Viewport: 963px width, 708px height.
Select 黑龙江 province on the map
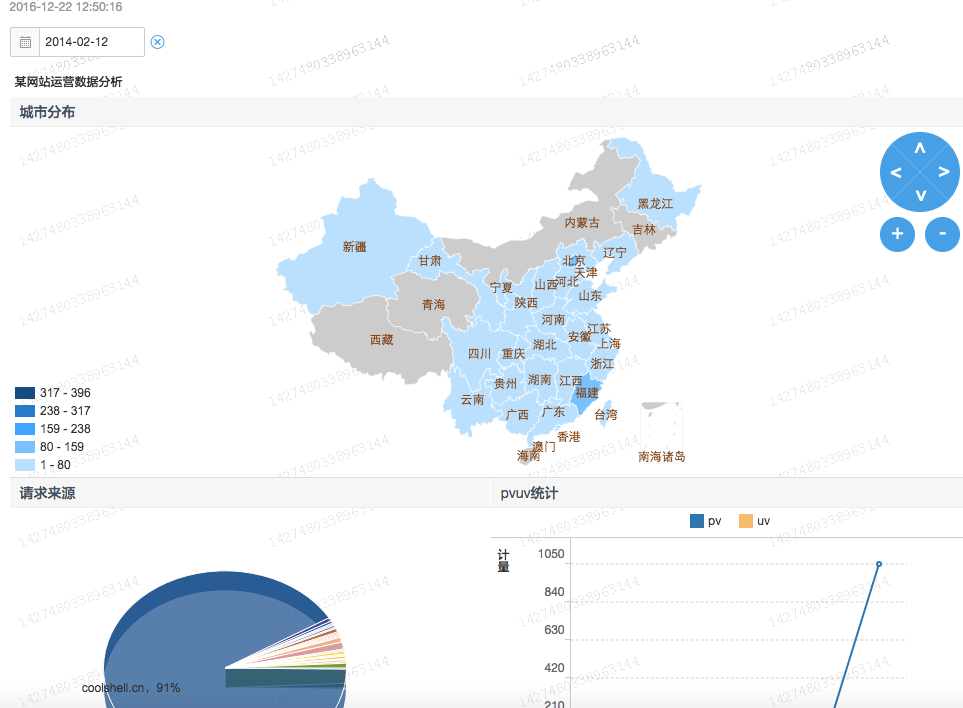point(655,204)
